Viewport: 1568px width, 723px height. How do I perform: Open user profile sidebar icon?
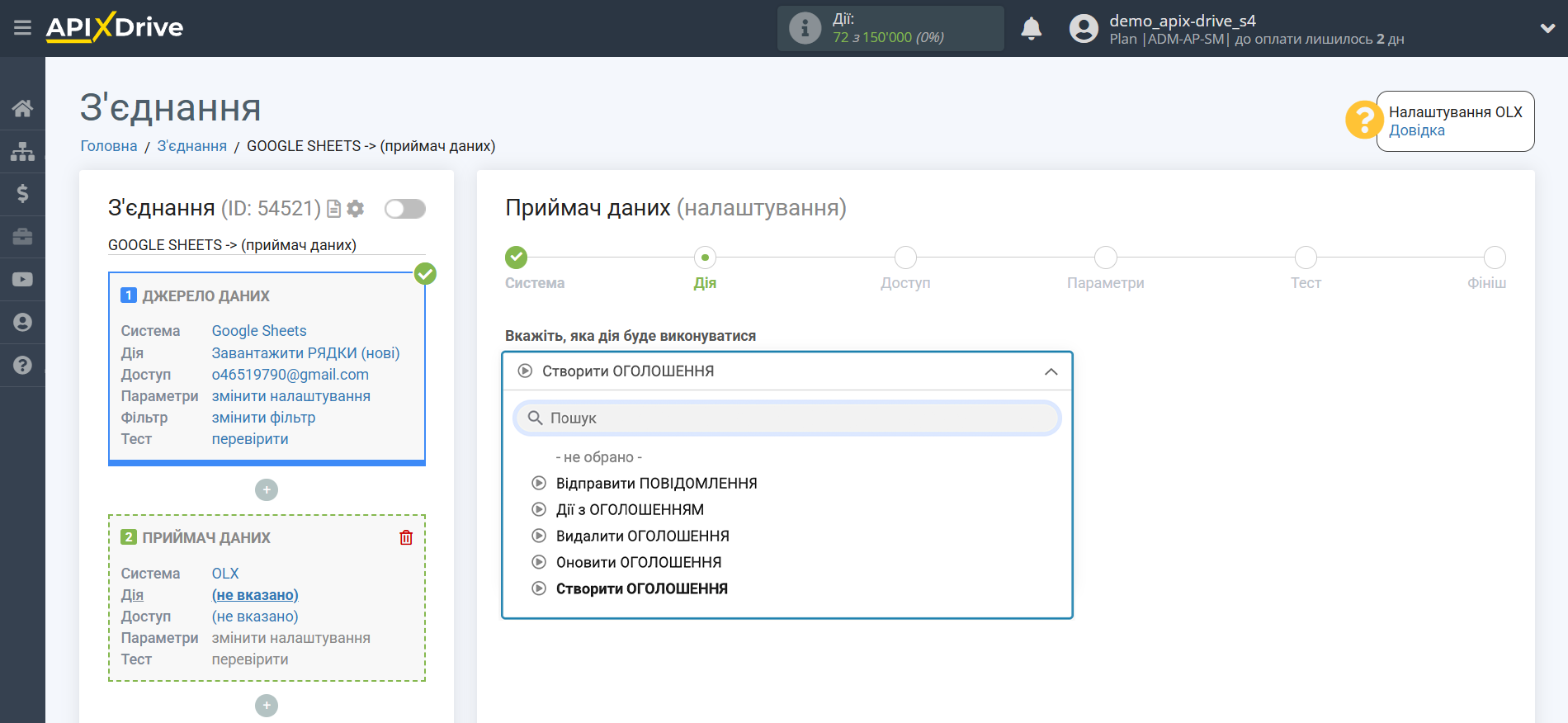coord(22,323)
